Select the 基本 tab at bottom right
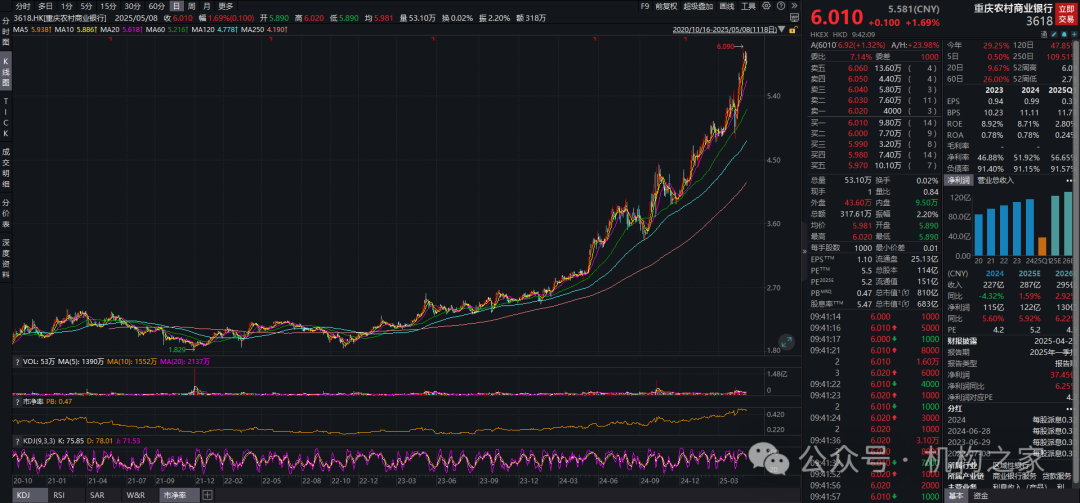This screenshot has height=503, width=1080. click(956, 495)
